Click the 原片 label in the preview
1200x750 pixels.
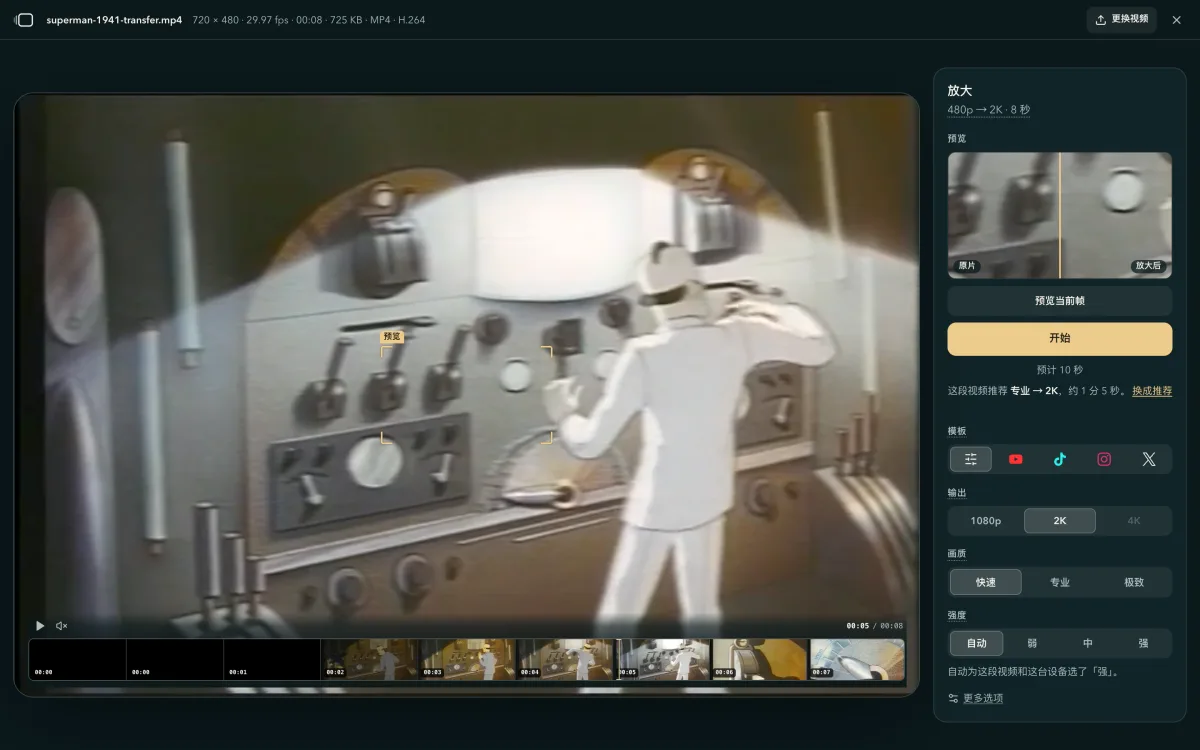pyautogui.click(x=967, y=266)
